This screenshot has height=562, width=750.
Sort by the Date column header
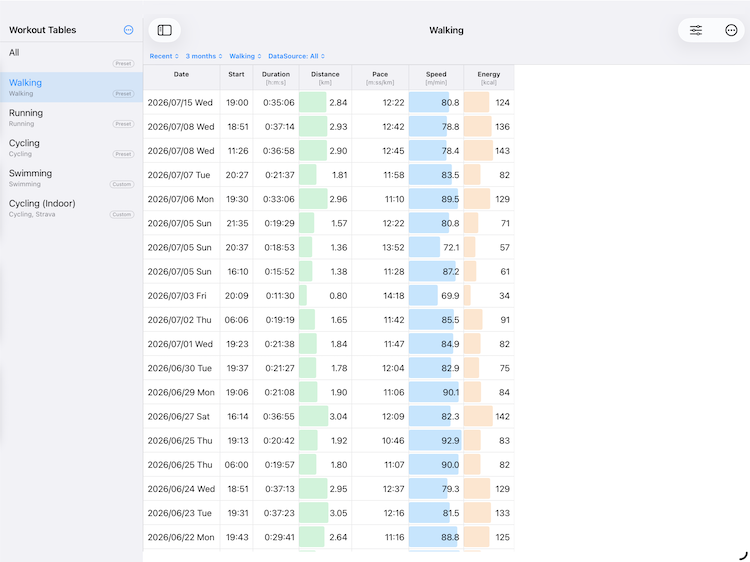(181, 77)
